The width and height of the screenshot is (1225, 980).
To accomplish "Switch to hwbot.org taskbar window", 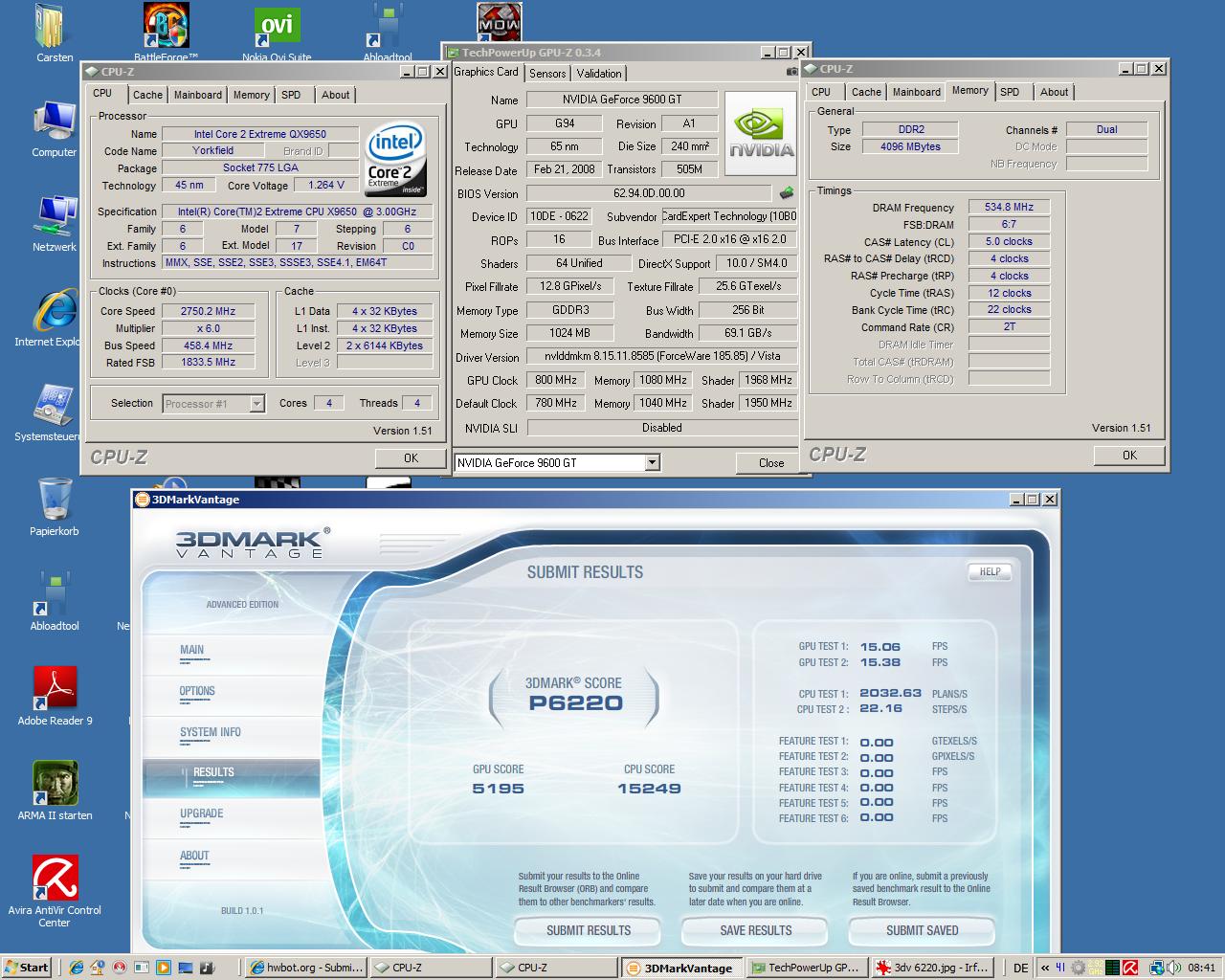I will click(306, 968).
